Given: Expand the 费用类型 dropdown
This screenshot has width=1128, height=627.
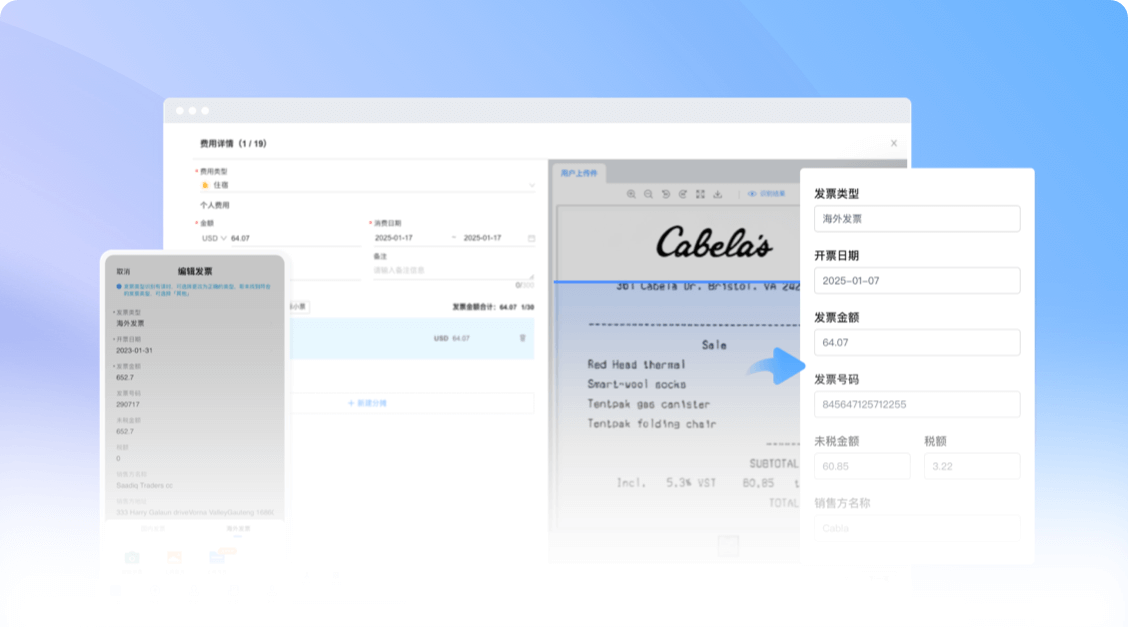Looking at the screenshot, I should coord(531,185).
